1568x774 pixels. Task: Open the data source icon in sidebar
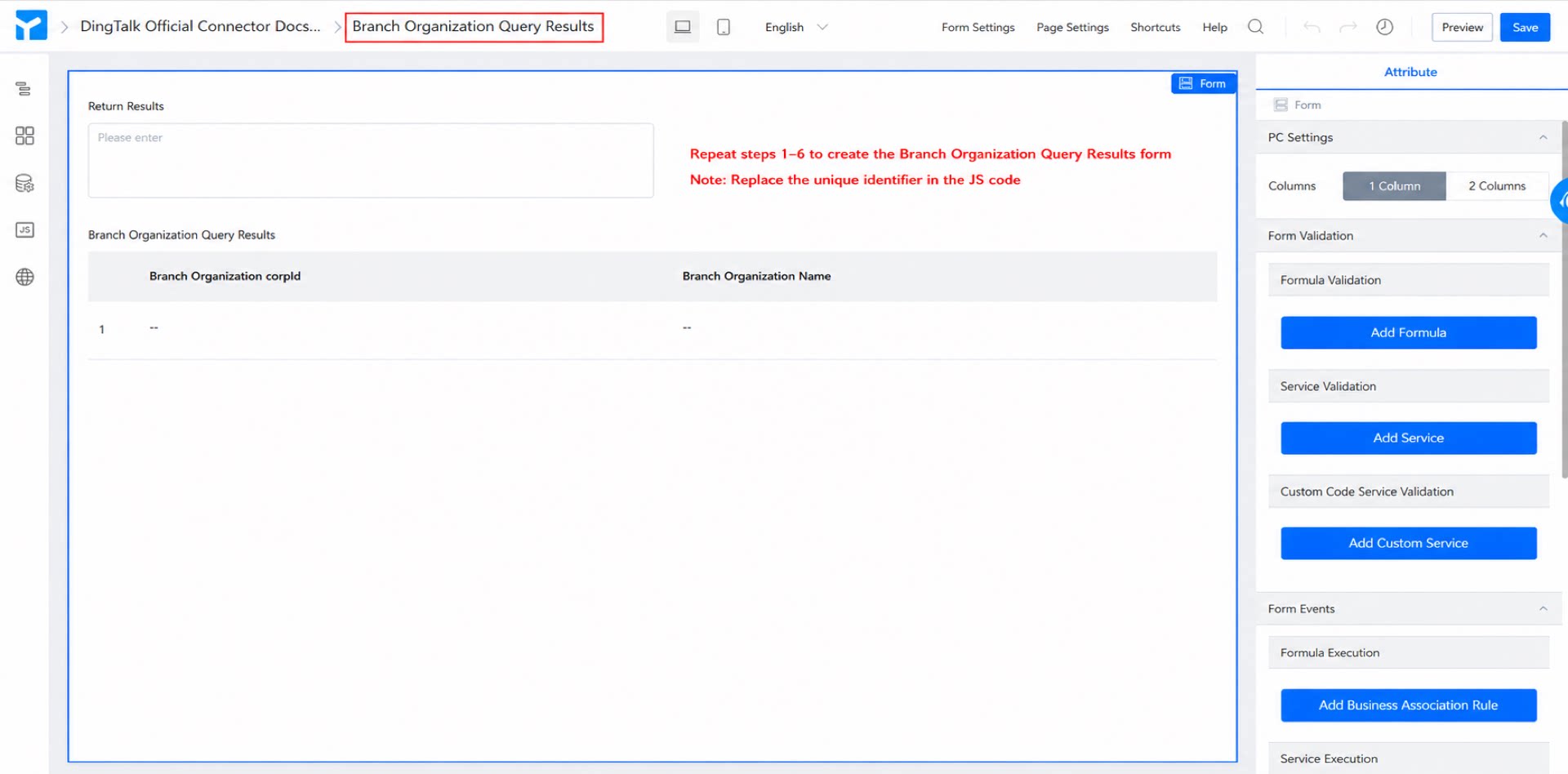(x=24, y=183)
